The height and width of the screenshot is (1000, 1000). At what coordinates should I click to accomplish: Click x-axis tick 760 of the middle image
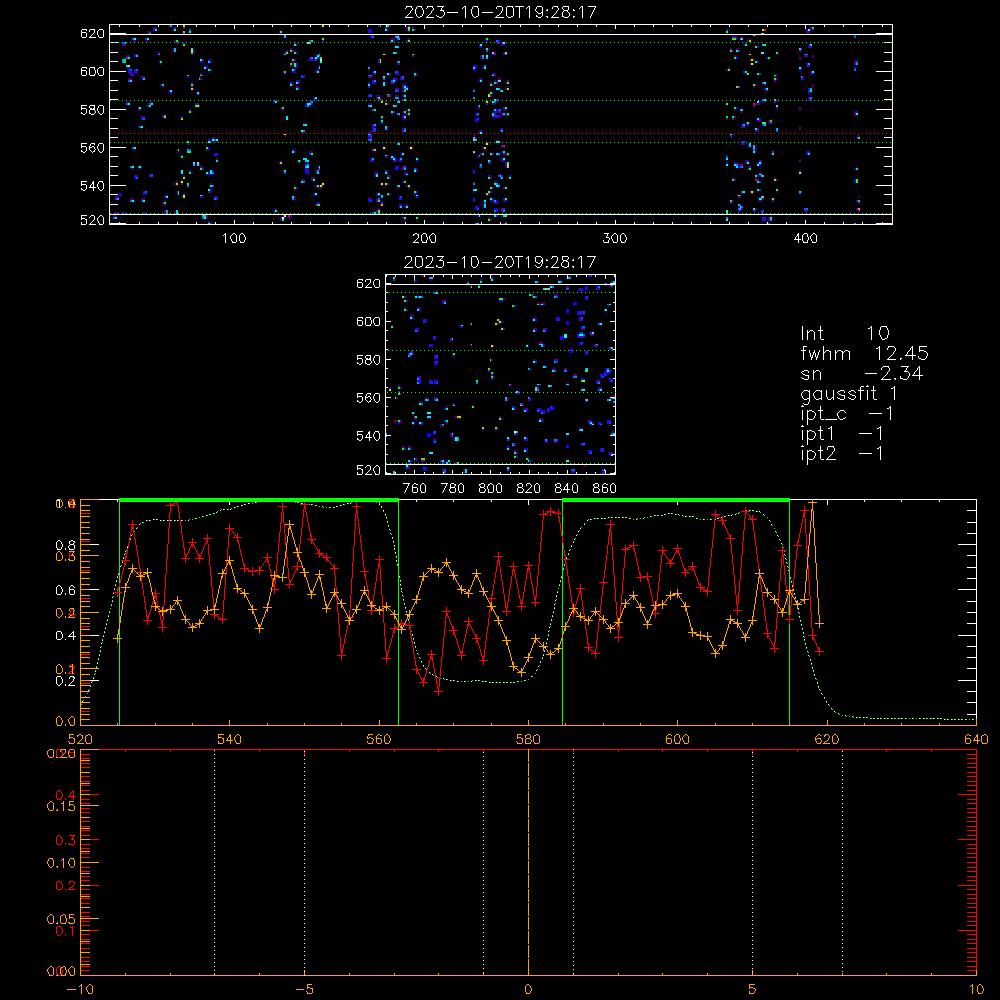tap(415, 489)
